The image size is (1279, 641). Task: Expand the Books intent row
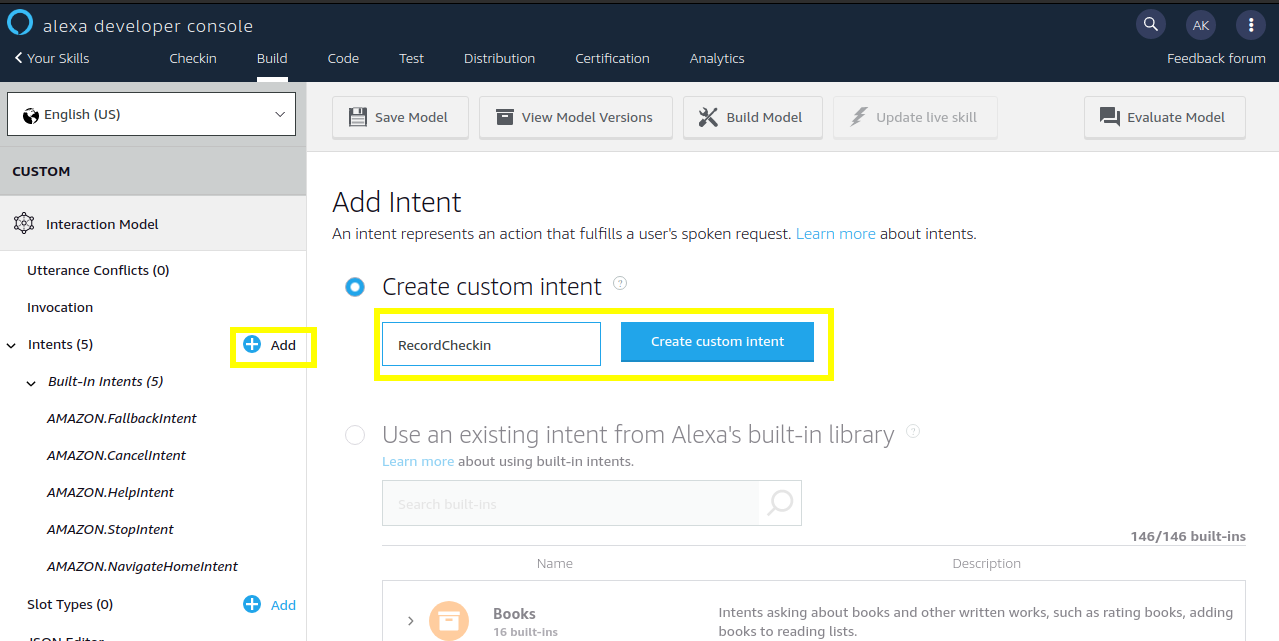(410, 620)
